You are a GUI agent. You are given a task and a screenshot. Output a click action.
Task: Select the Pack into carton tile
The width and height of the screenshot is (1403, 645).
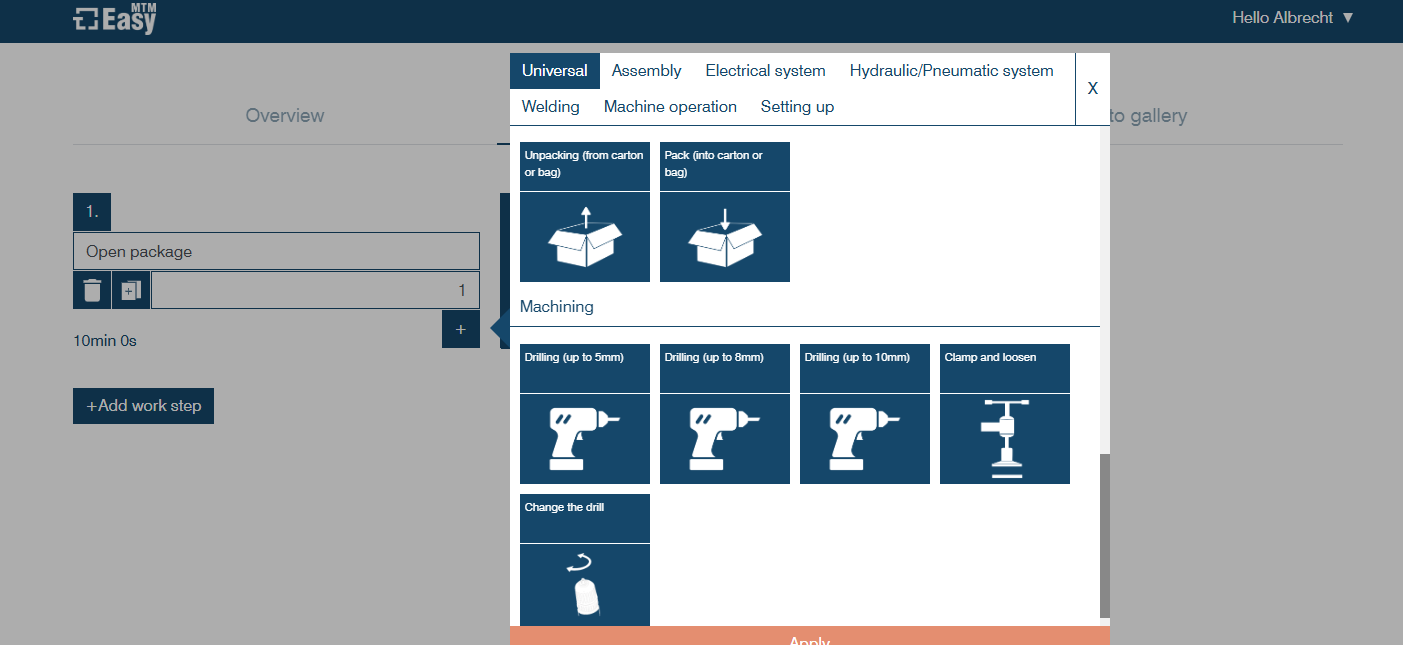coord(725,212)
